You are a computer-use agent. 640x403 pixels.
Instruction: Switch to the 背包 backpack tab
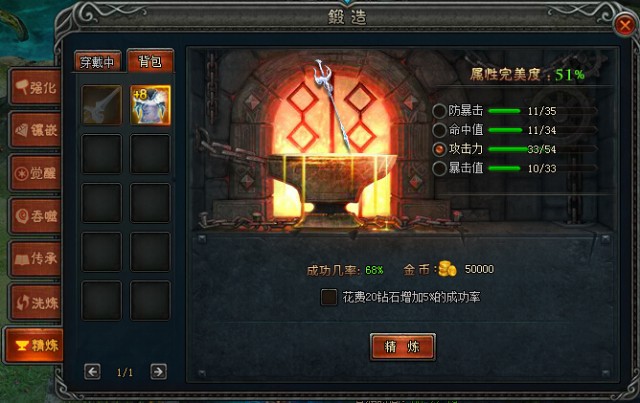point(150,61)
